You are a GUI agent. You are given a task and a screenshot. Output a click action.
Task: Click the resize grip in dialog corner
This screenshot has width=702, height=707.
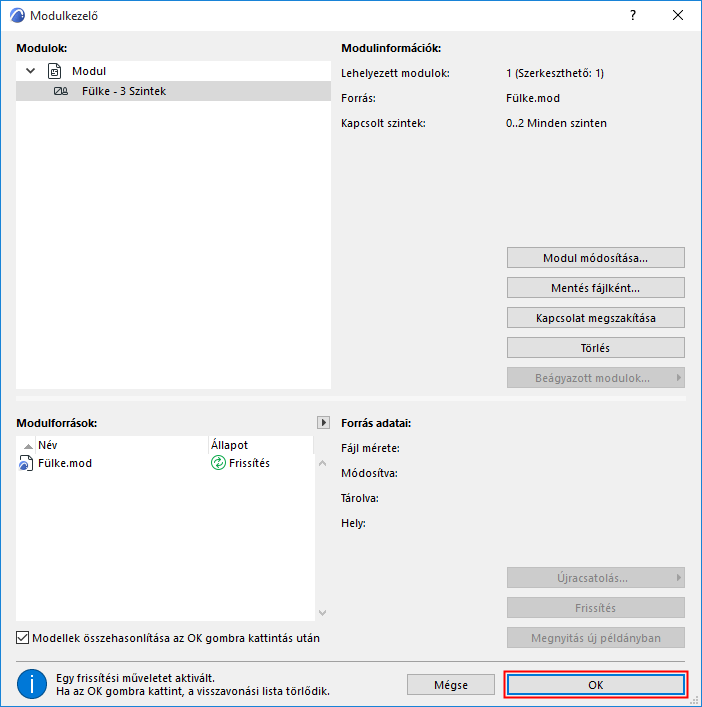[695, 700]
